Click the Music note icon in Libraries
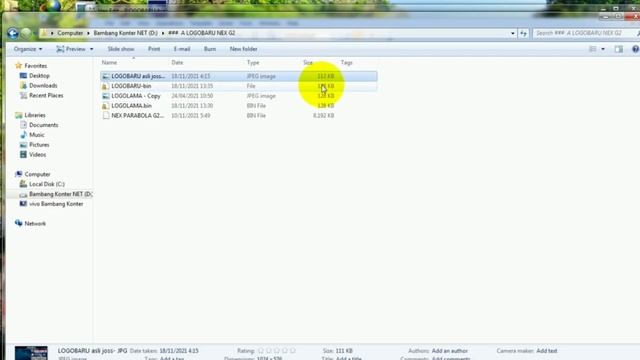 [x=23, y=135]
